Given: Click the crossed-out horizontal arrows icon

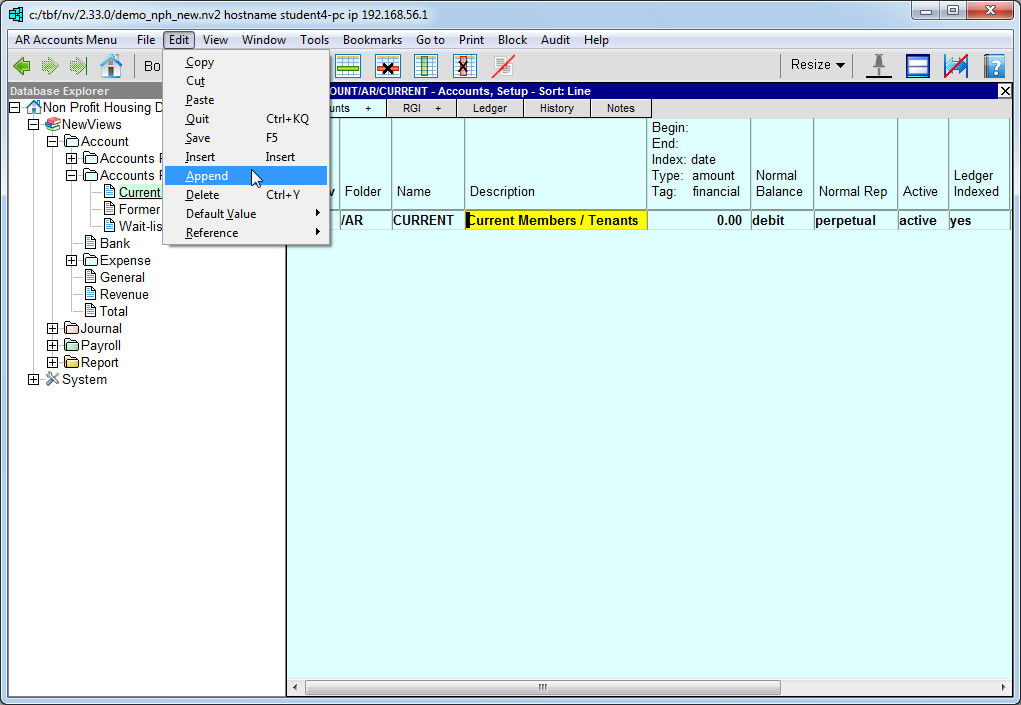Looking at the screenshot, I should click(956, 66).
